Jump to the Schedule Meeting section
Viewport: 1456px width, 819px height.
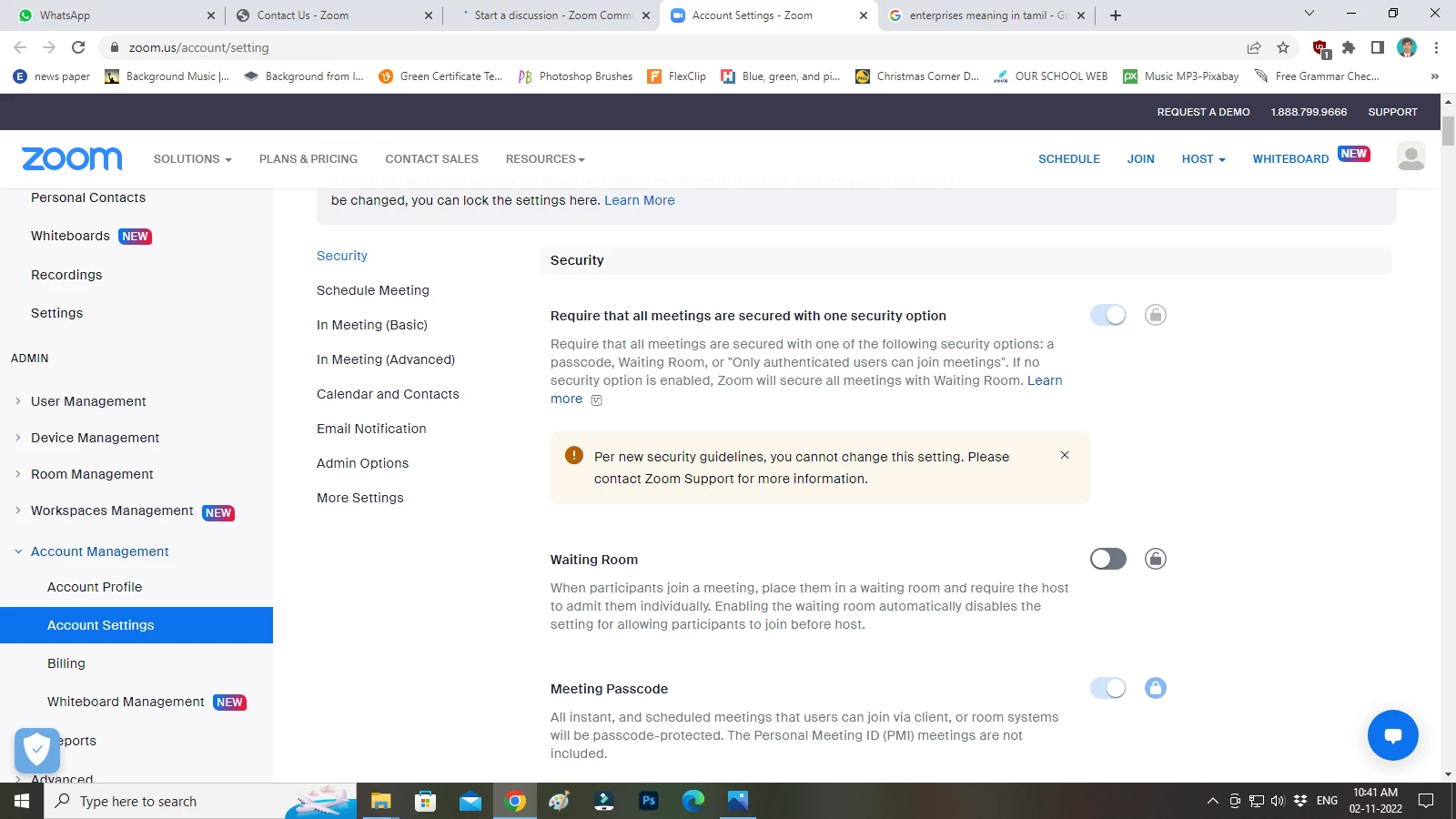point(373,290)
